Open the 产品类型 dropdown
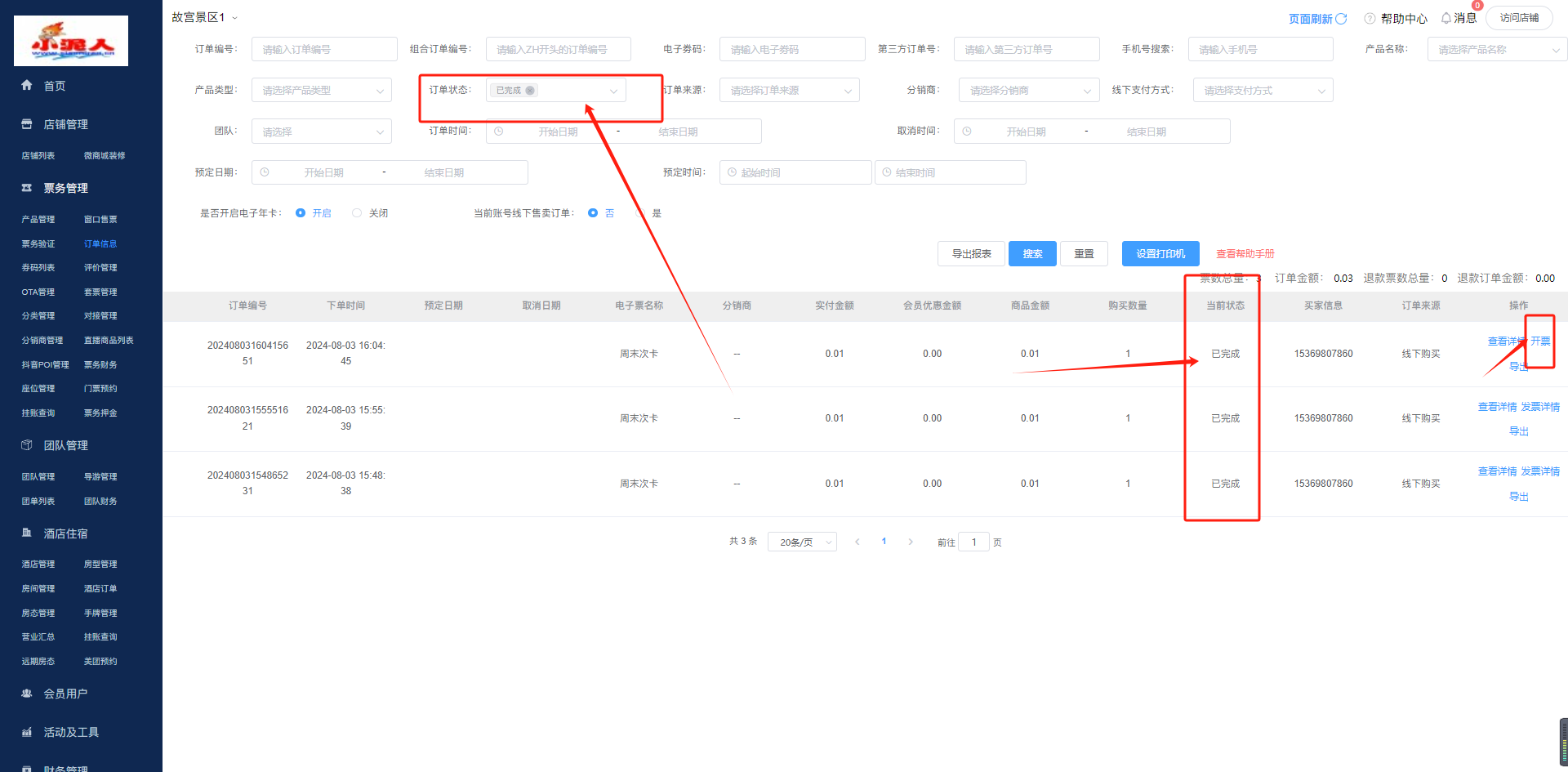Viewport: 1568px width, 772px height. (322, 91)
